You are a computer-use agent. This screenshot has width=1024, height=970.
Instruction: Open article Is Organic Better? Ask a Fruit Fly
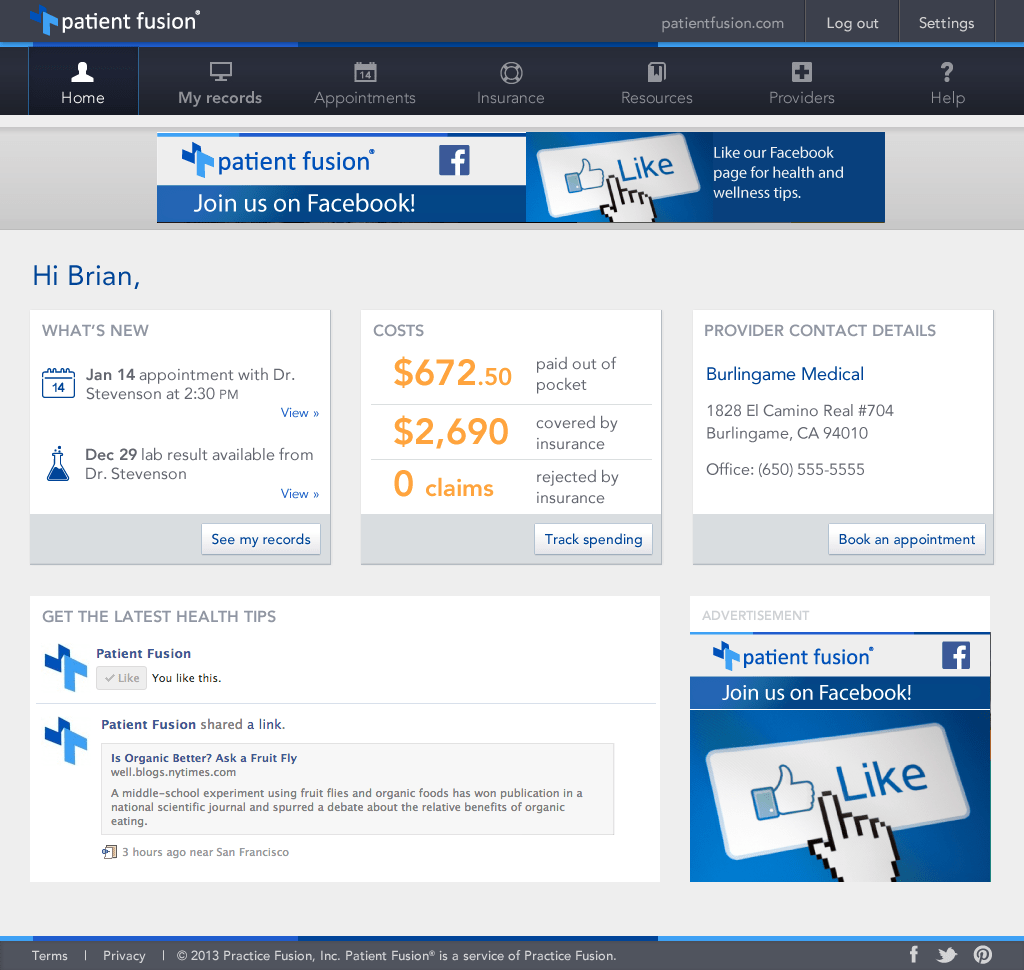[x=204, y=758]
